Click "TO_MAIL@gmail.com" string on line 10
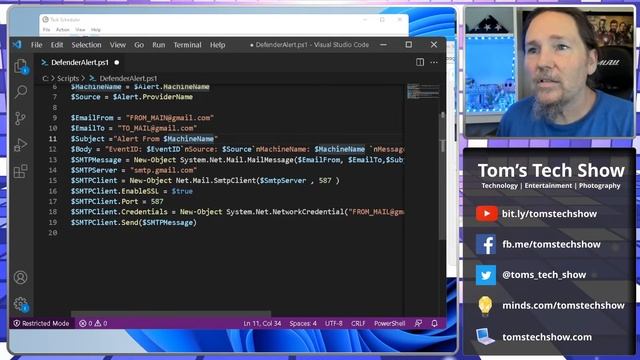 pos(157,128)
